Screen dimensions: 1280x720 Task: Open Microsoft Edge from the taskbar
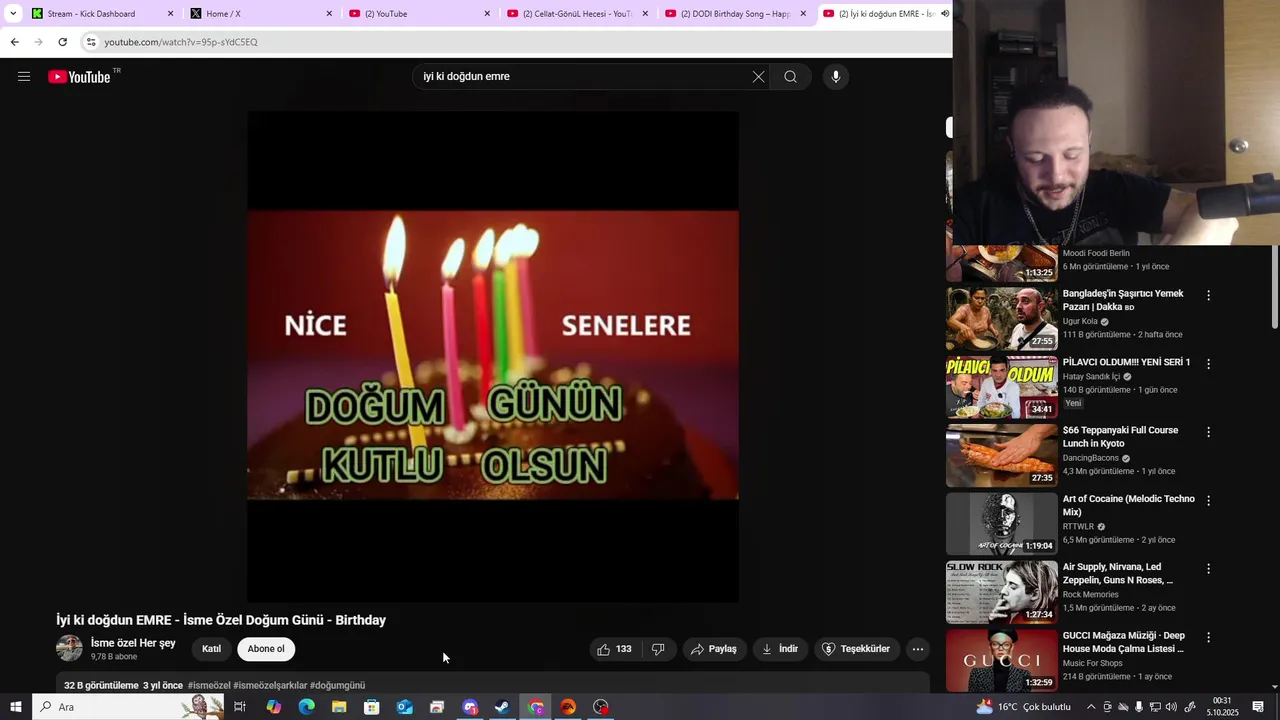tap(306, 707)
